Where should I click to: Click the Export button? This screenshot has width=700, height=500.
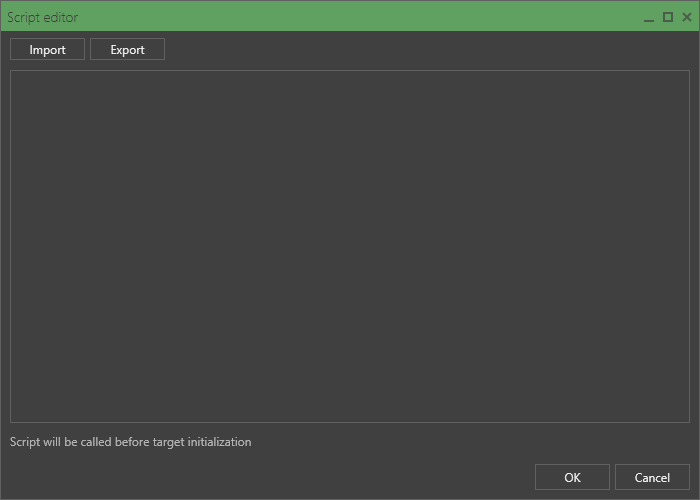tap(127, 49)
